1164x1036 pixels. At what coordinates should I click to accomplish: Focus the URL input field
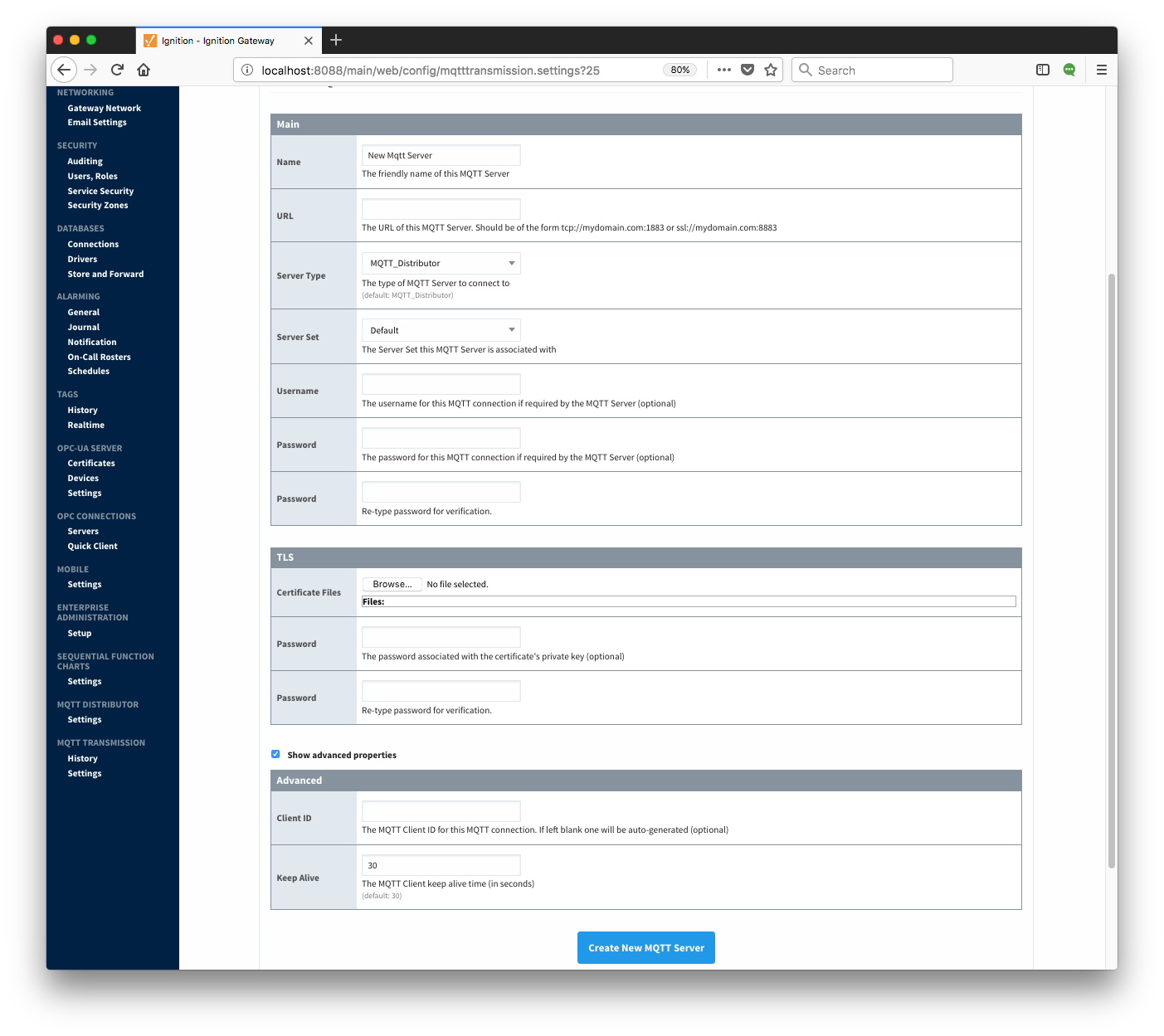441,209
